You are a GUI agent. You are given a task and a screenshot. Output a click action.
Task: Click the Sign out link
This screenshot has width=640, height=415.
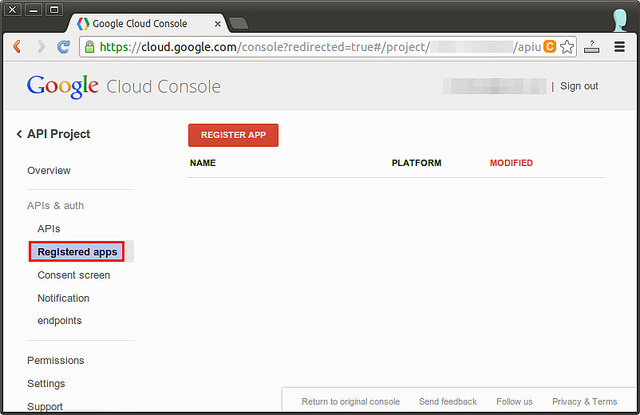[x=579, y=86]
